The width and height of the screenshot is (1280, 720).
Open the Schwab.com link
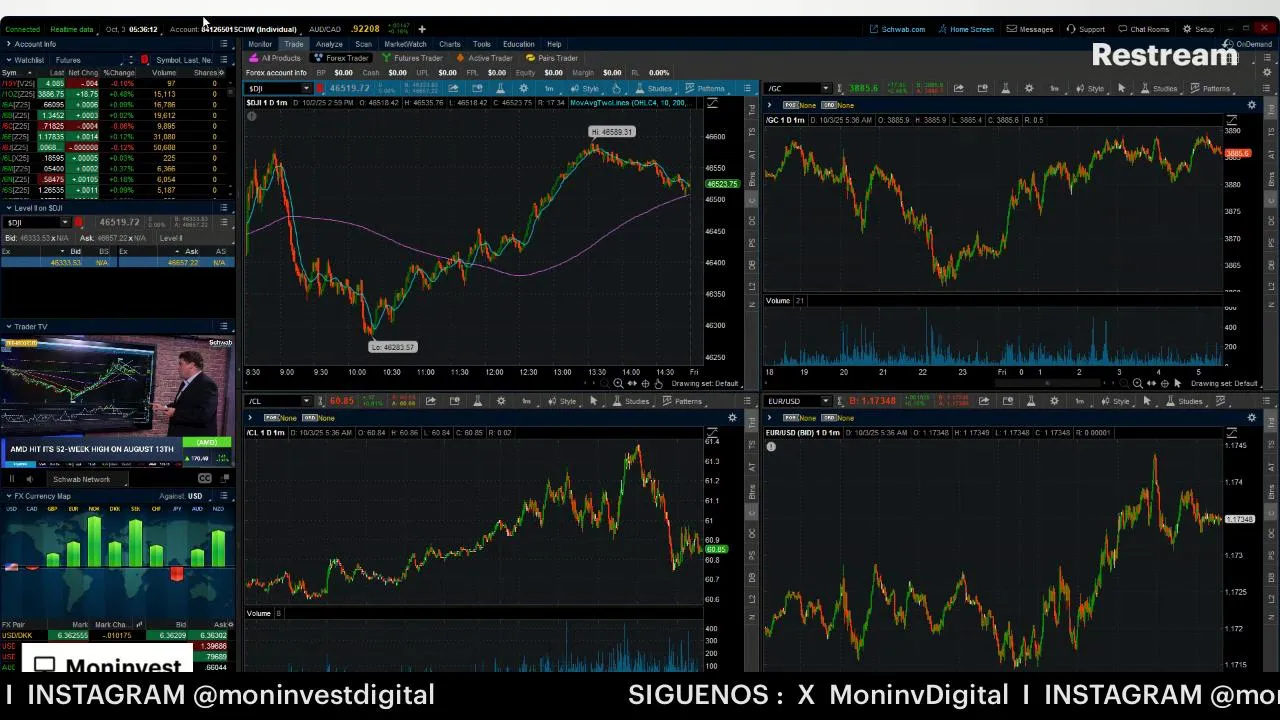tap(897, 29)
